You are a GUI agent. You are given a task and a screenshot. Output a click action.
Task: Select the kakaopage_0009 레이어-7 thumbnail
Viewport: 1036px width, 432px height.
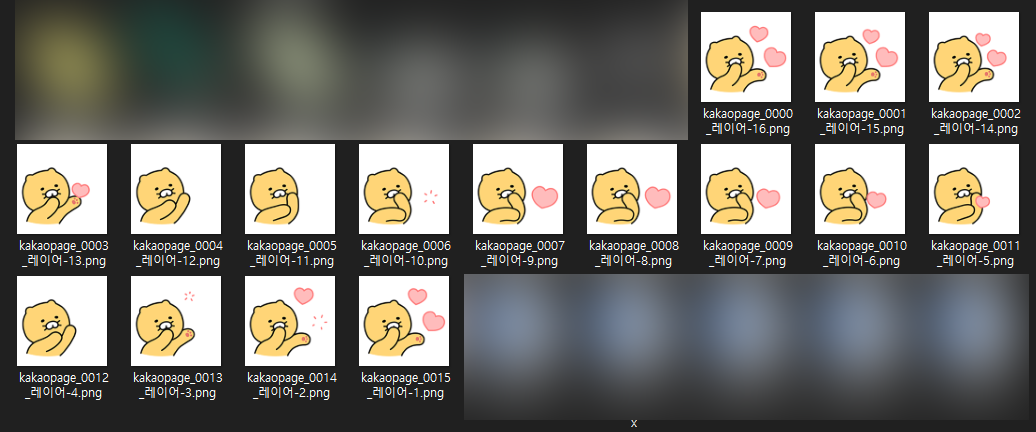[x=746, y=189]
